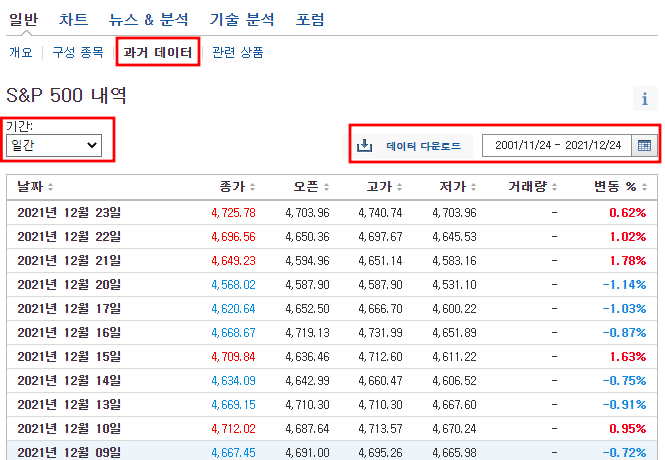Screen dimensions: 665x460
Task: Click the 날짜 column header
Action: (30, 187)
